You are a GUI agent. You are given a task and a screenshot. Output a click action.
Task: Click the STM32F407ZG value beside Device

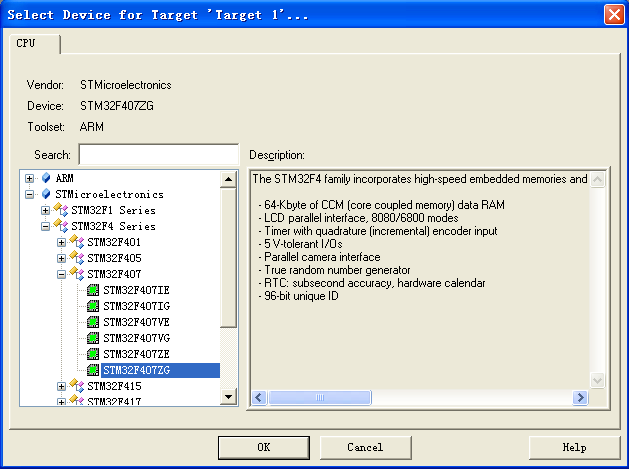point(117,106)
